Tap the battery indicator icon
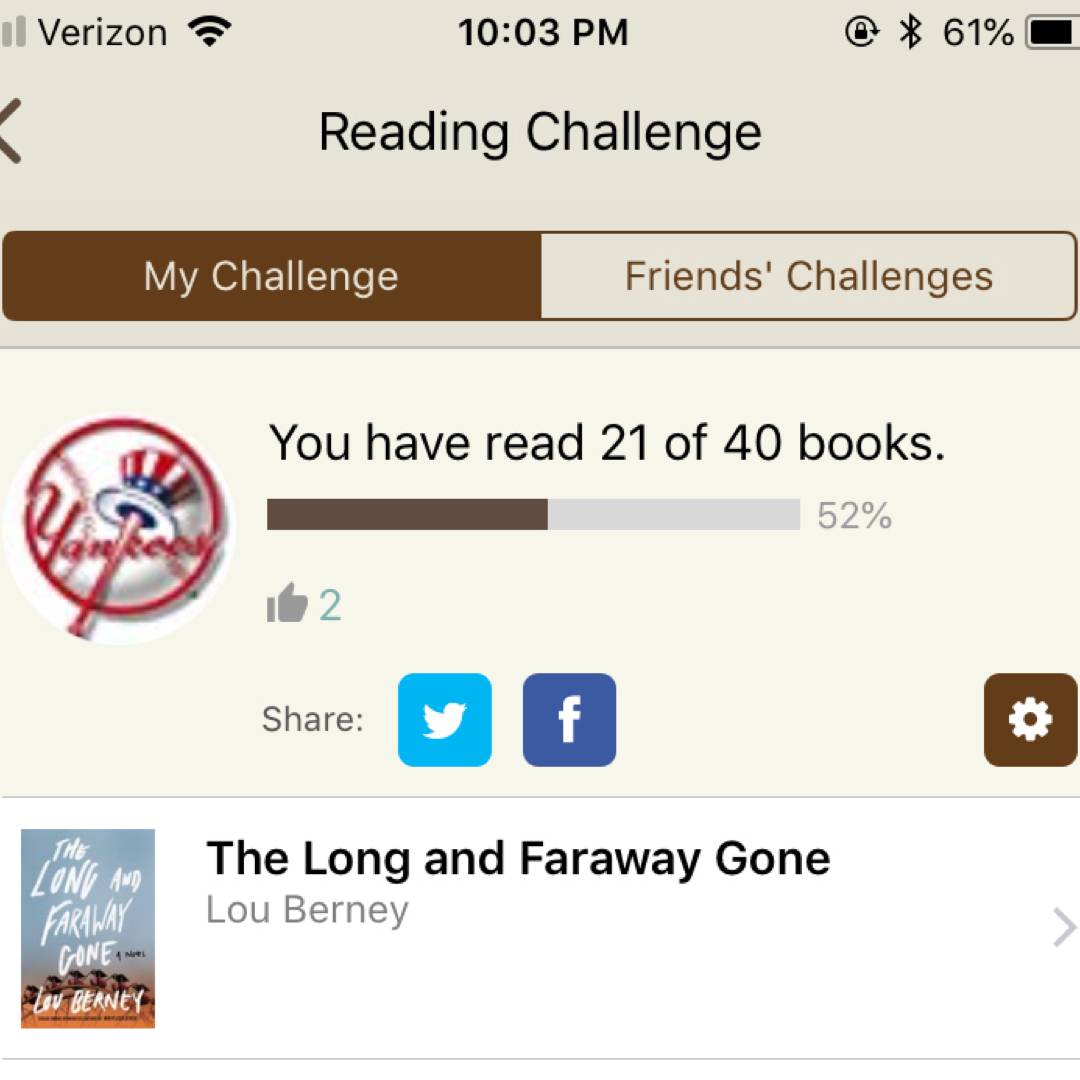1080x1080 pixels. (1050, 33)
